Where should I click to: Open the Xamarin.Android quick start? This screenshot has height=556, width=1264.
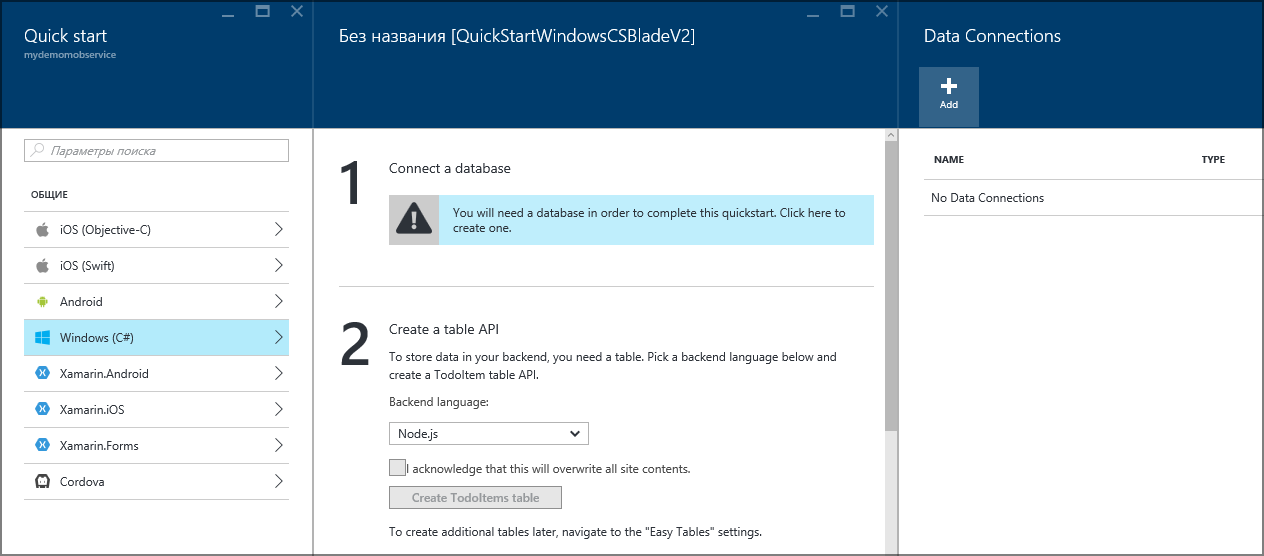click(156, 373)
